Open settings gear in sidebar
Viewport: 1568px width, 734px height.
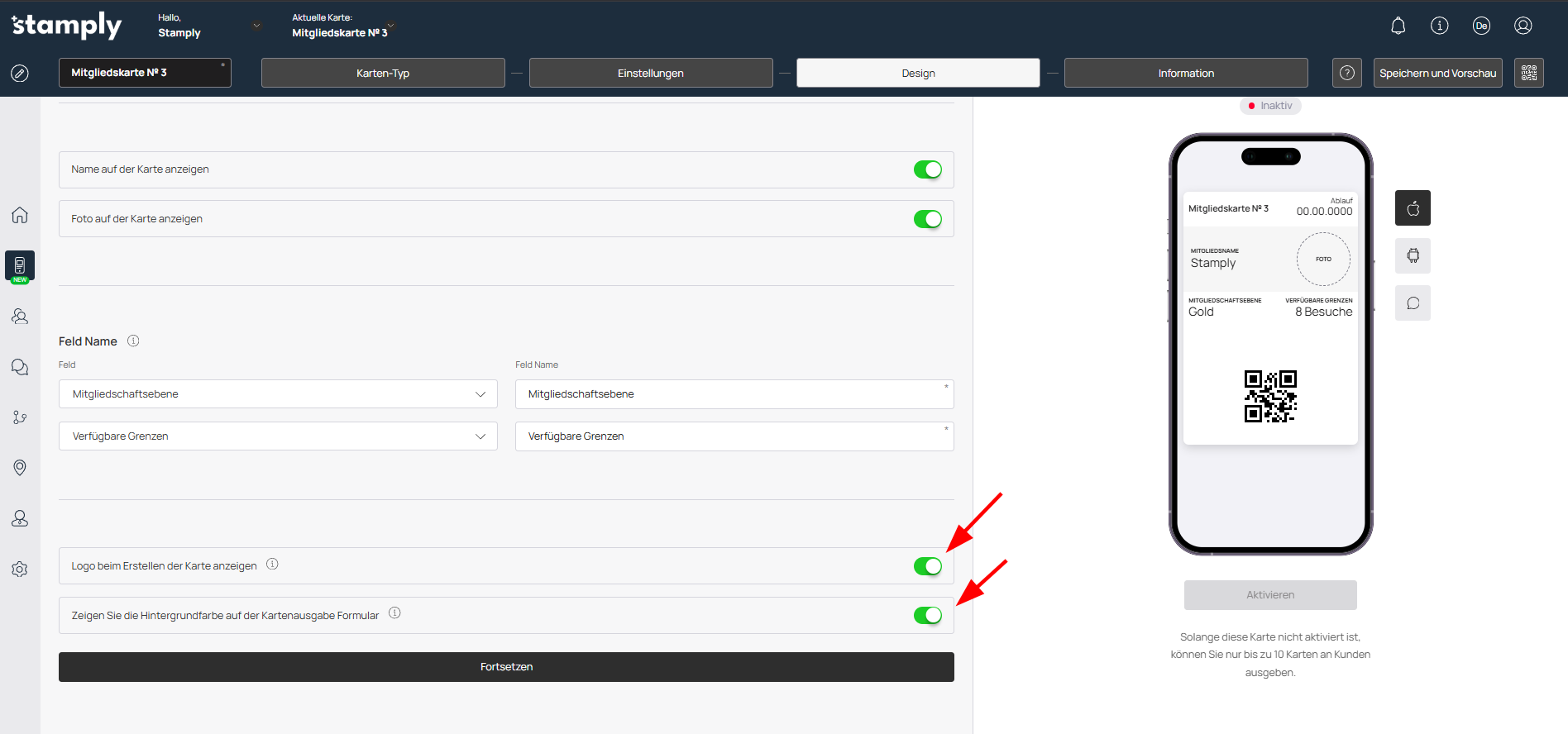[20, 570]
